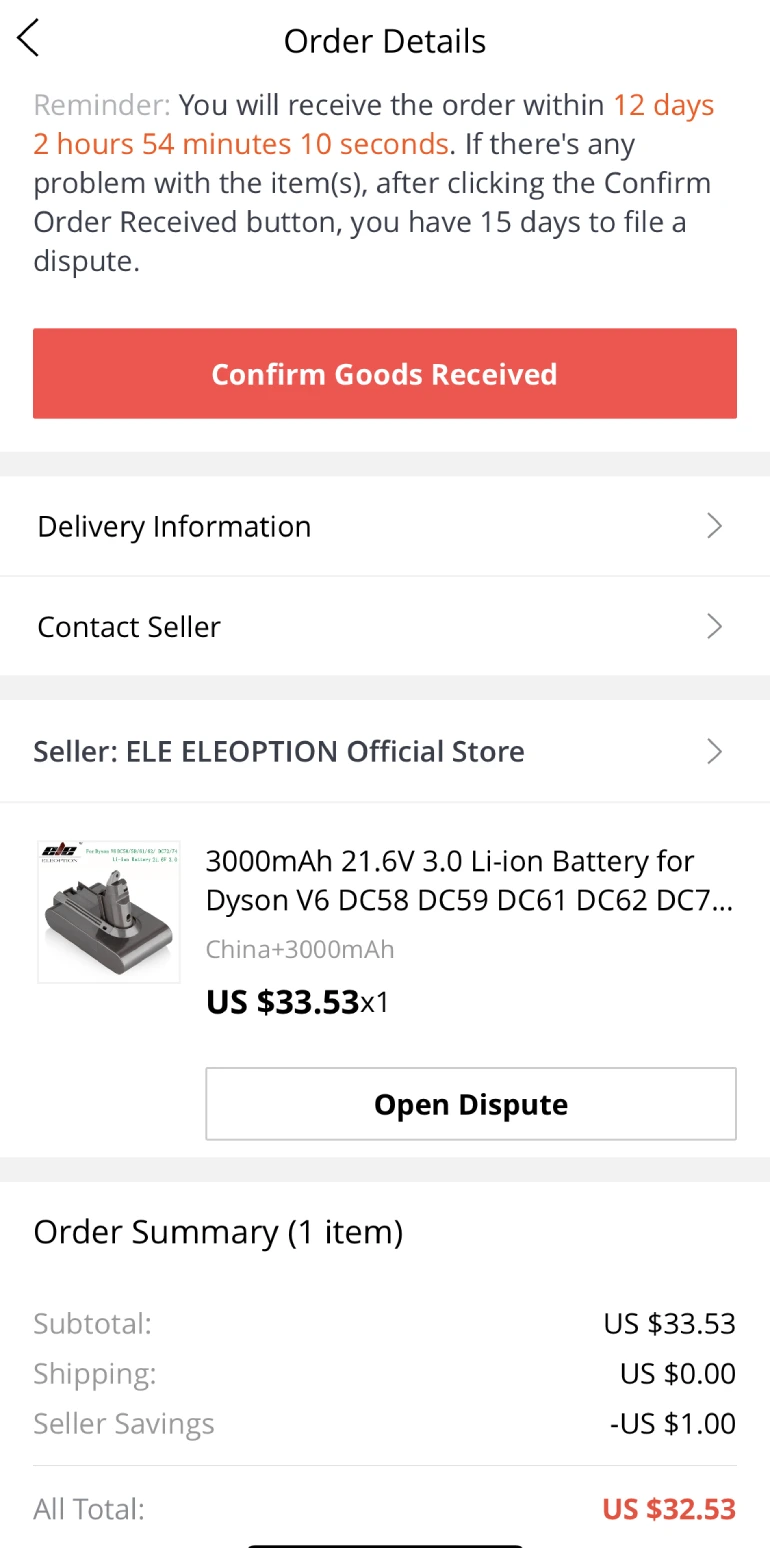
Task: Open the 3000mAh Li-ion Battery title
Action: tap(469, 880)
